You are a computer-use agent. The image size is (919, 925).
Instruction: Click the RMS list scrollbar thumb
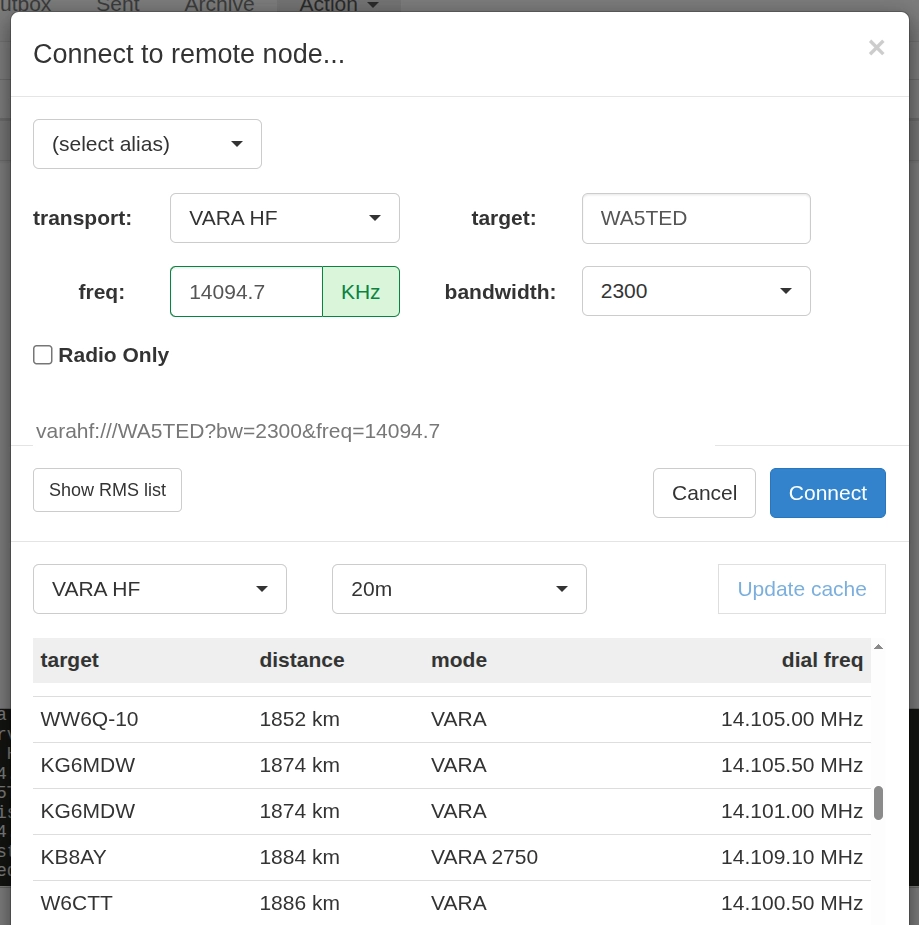[x=878, y=802]
